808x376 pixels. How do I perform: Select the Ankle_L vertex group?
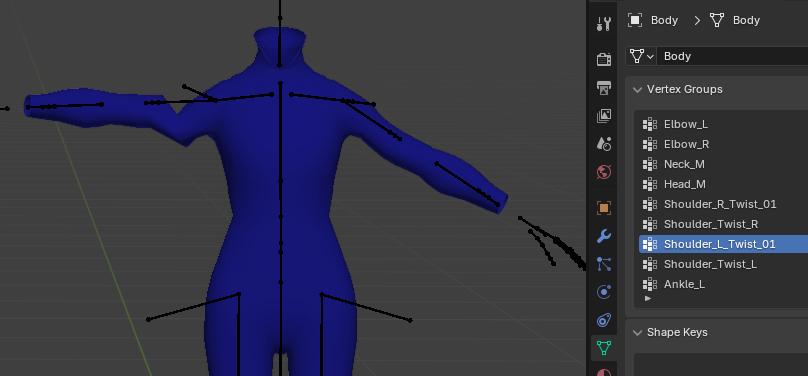pos(723,284)
